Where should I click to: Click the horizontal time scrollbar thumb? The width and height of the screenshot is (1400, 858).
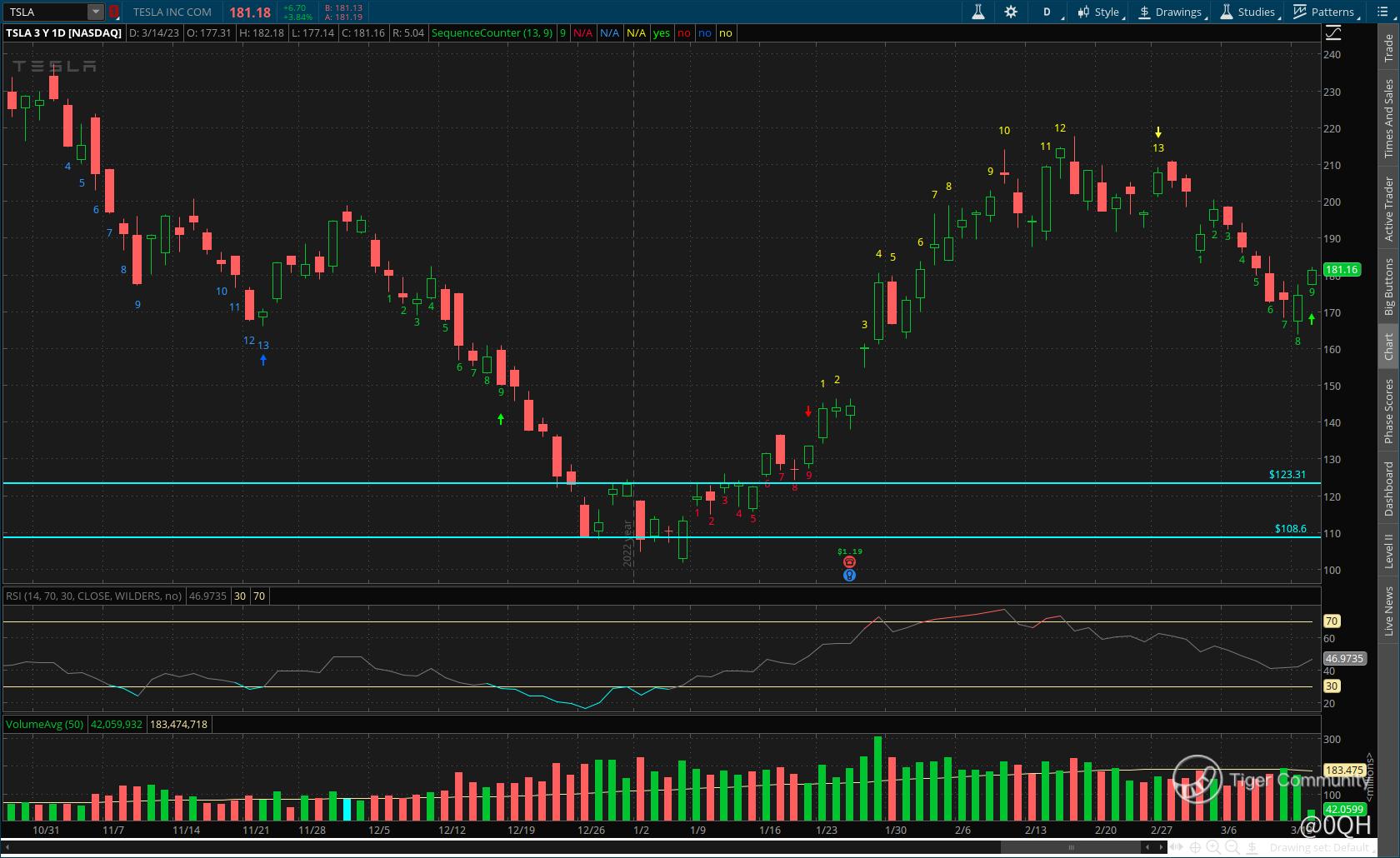click(x=1071, y=848)
